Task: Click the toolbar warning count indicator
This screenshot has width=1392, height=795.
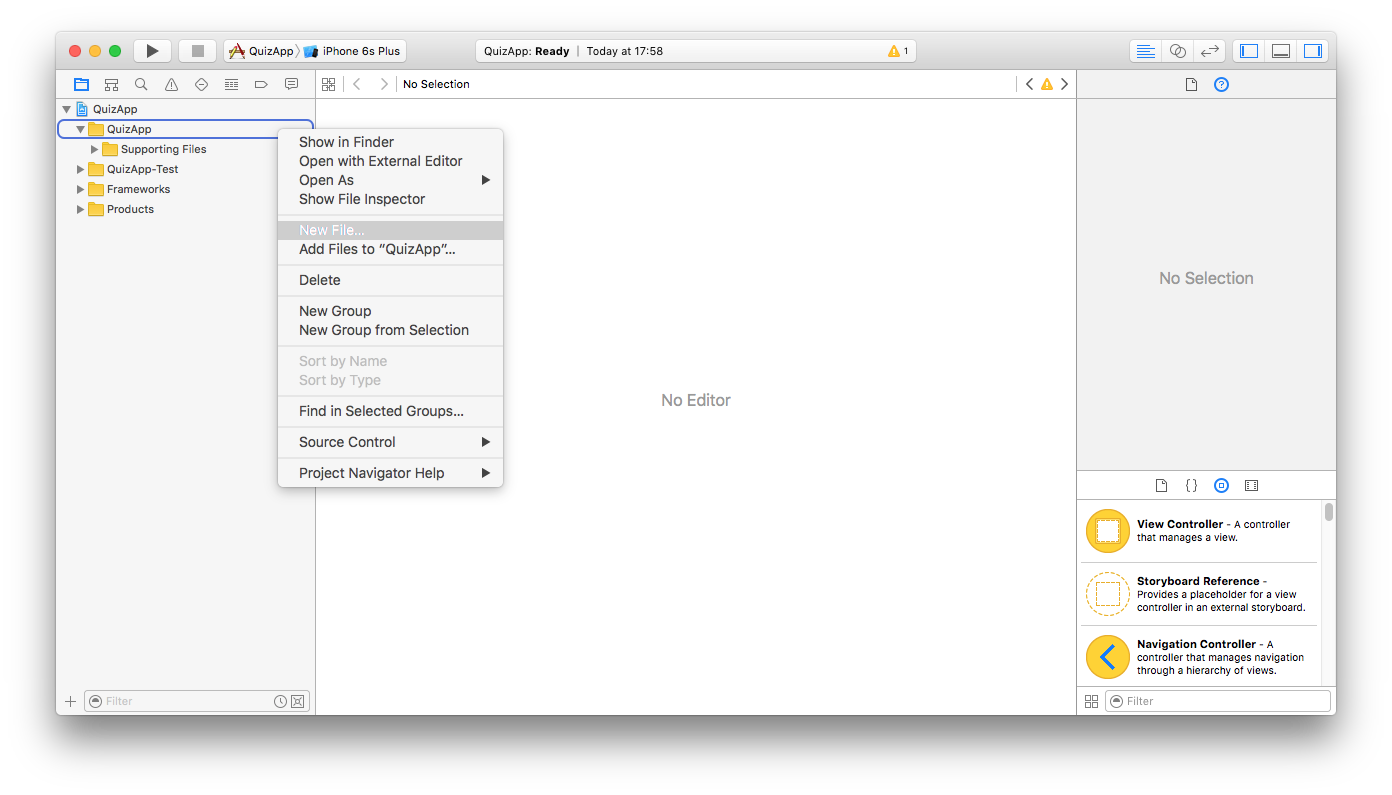Action: (x=898, y=51)
